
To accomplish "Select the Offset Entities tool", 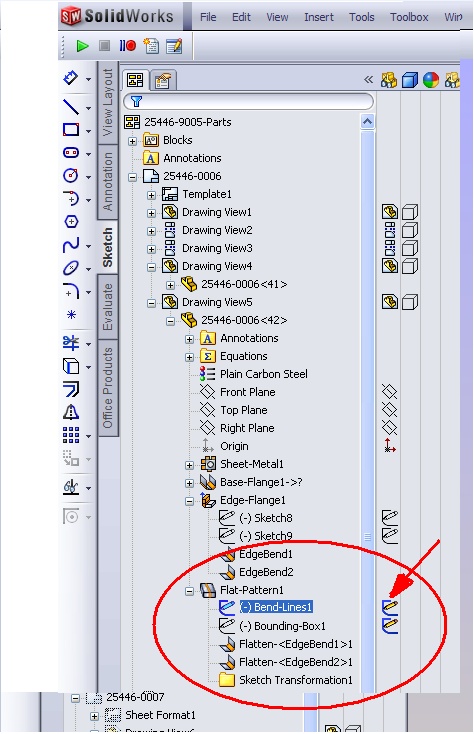I will coord(71,389).
